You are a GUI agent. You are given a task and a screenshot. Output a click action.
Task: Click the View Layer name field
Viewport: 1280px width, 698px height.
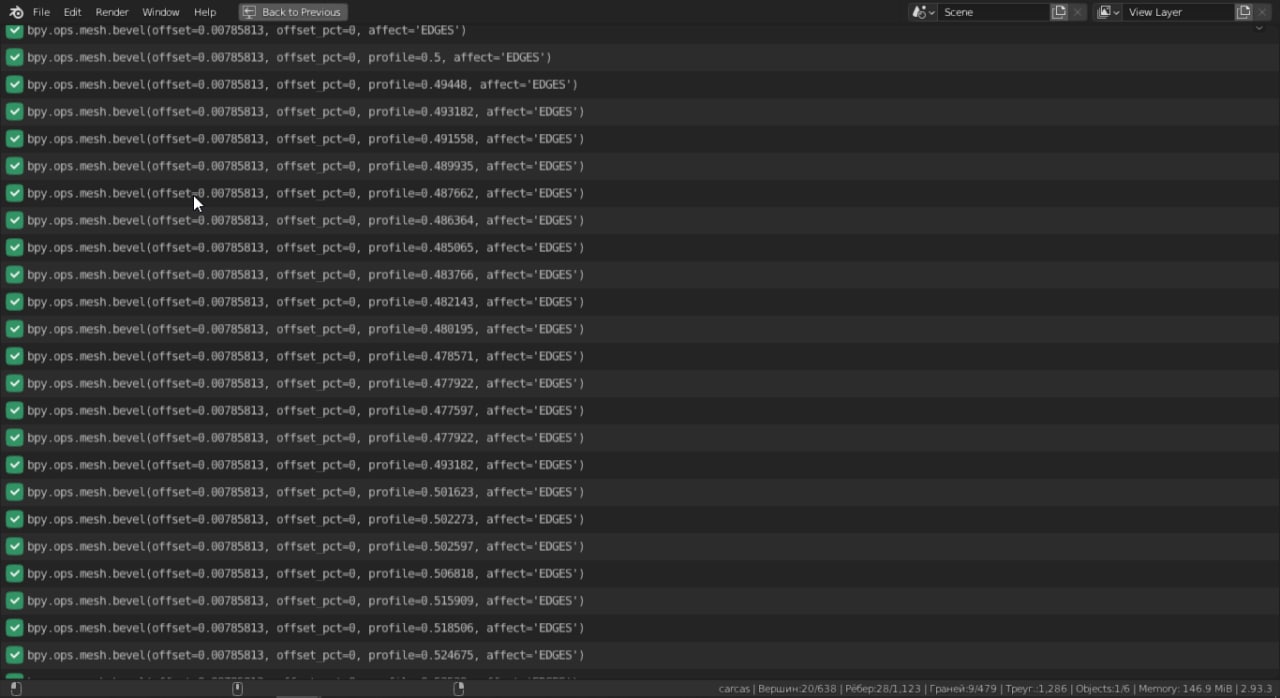point(1178,12)
